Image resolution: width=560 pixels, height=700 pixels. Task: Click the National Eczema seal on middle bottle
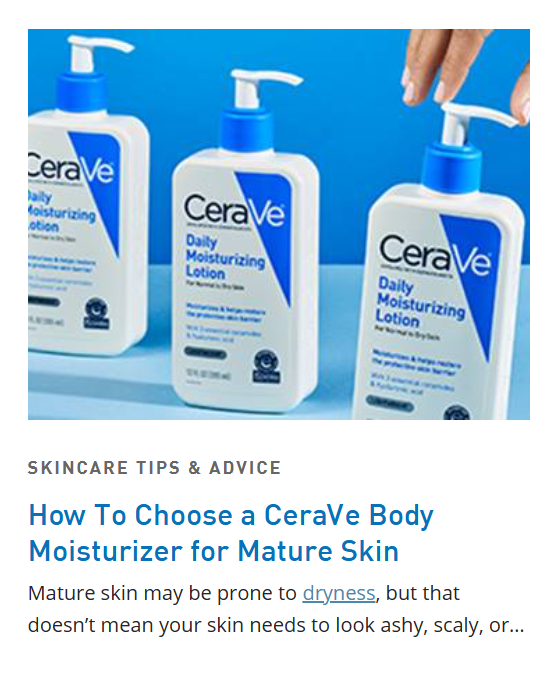[x=266, y=366]
